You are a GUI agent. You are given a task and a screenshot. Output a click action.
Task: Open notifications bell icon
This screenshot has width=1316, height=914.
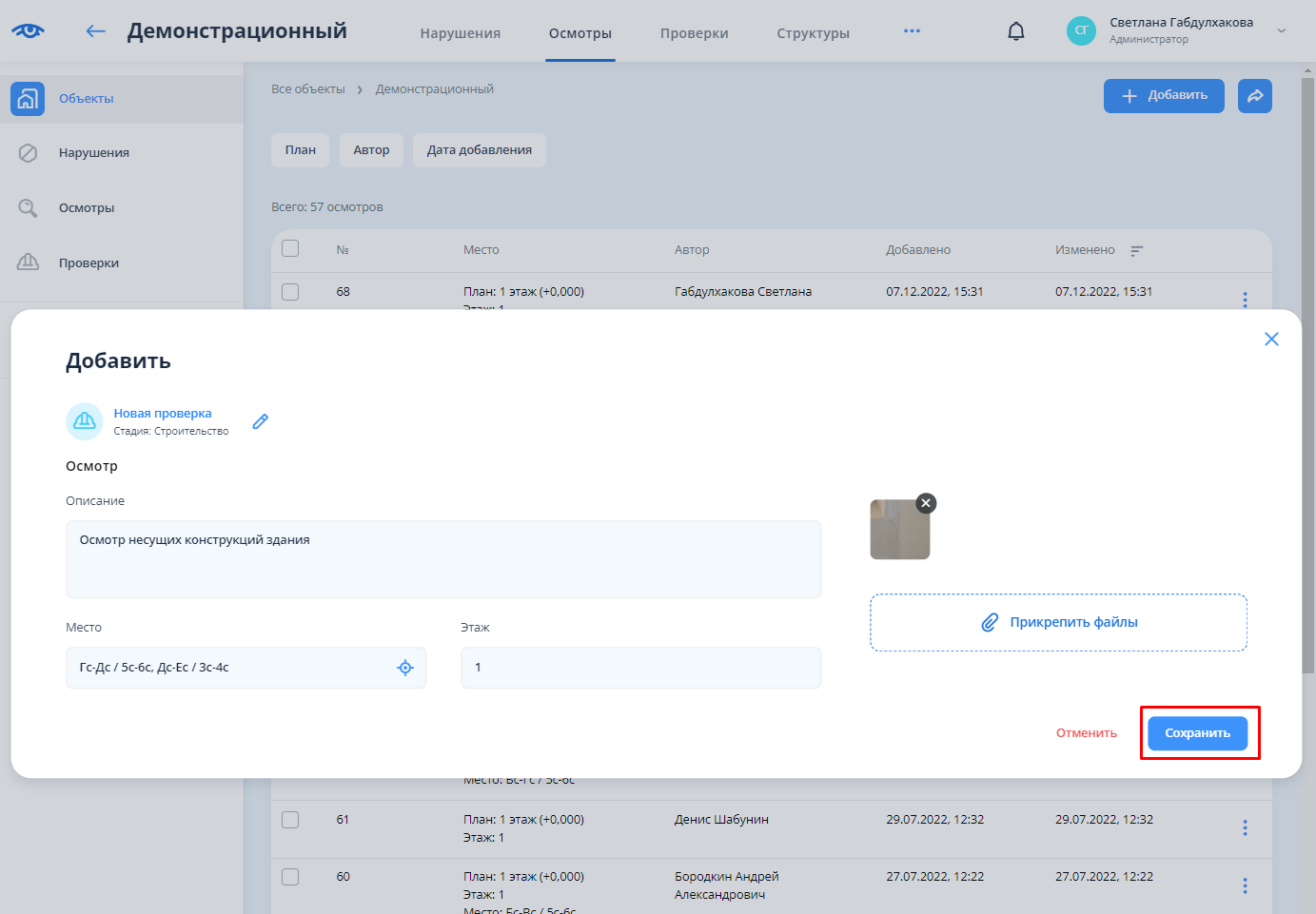click(x=1016, y=31)
